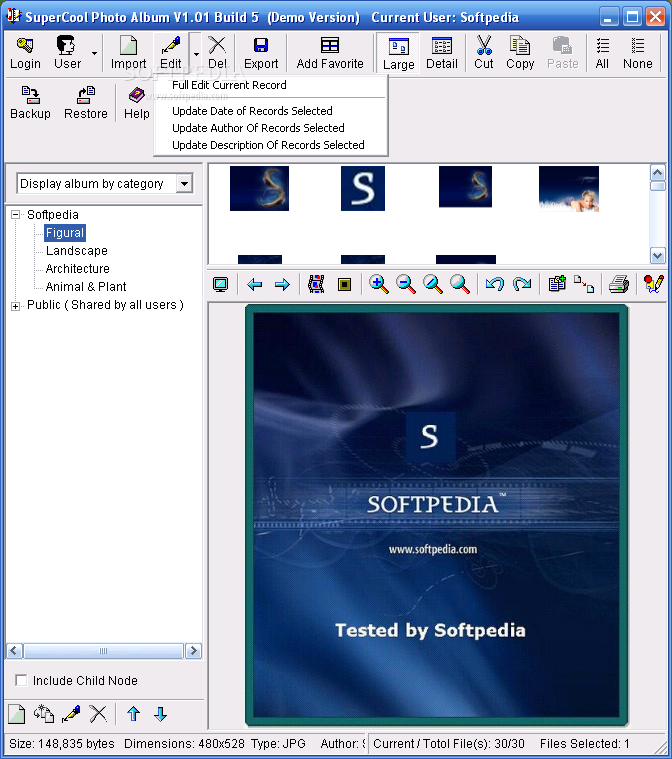This screenshot has height=759, width=672.
Task: Choose Full Edit Current Record
Action: [229, 85]
